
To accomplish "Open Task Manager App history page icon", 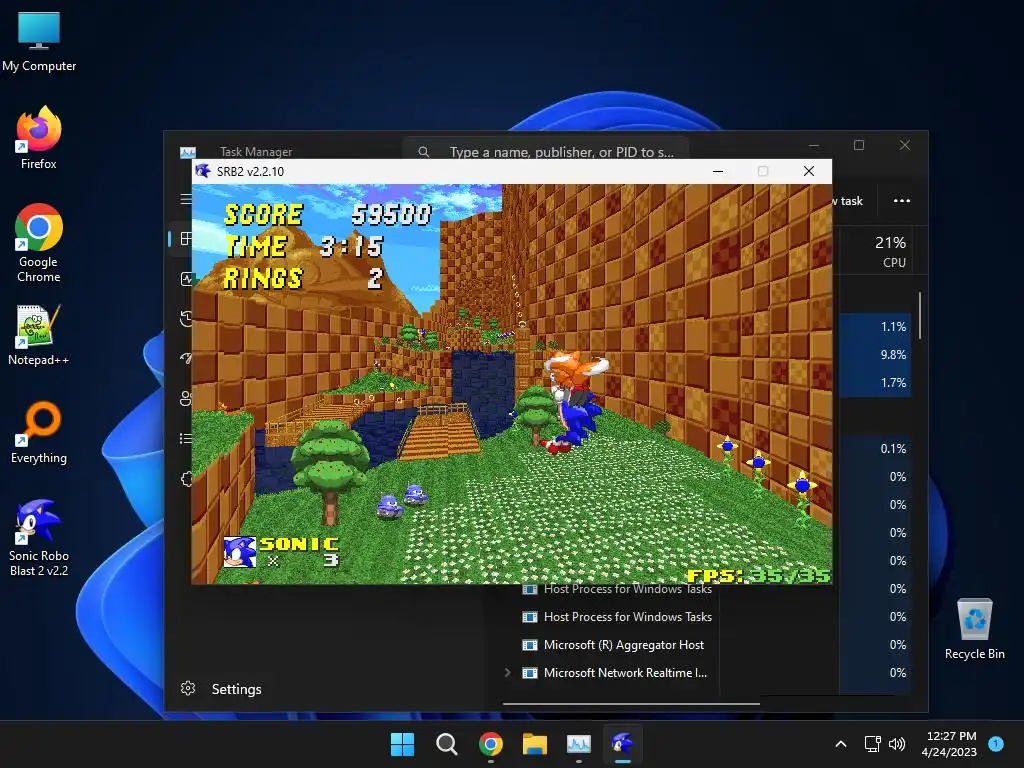I will pyautogui.click(x=185, y=319).
